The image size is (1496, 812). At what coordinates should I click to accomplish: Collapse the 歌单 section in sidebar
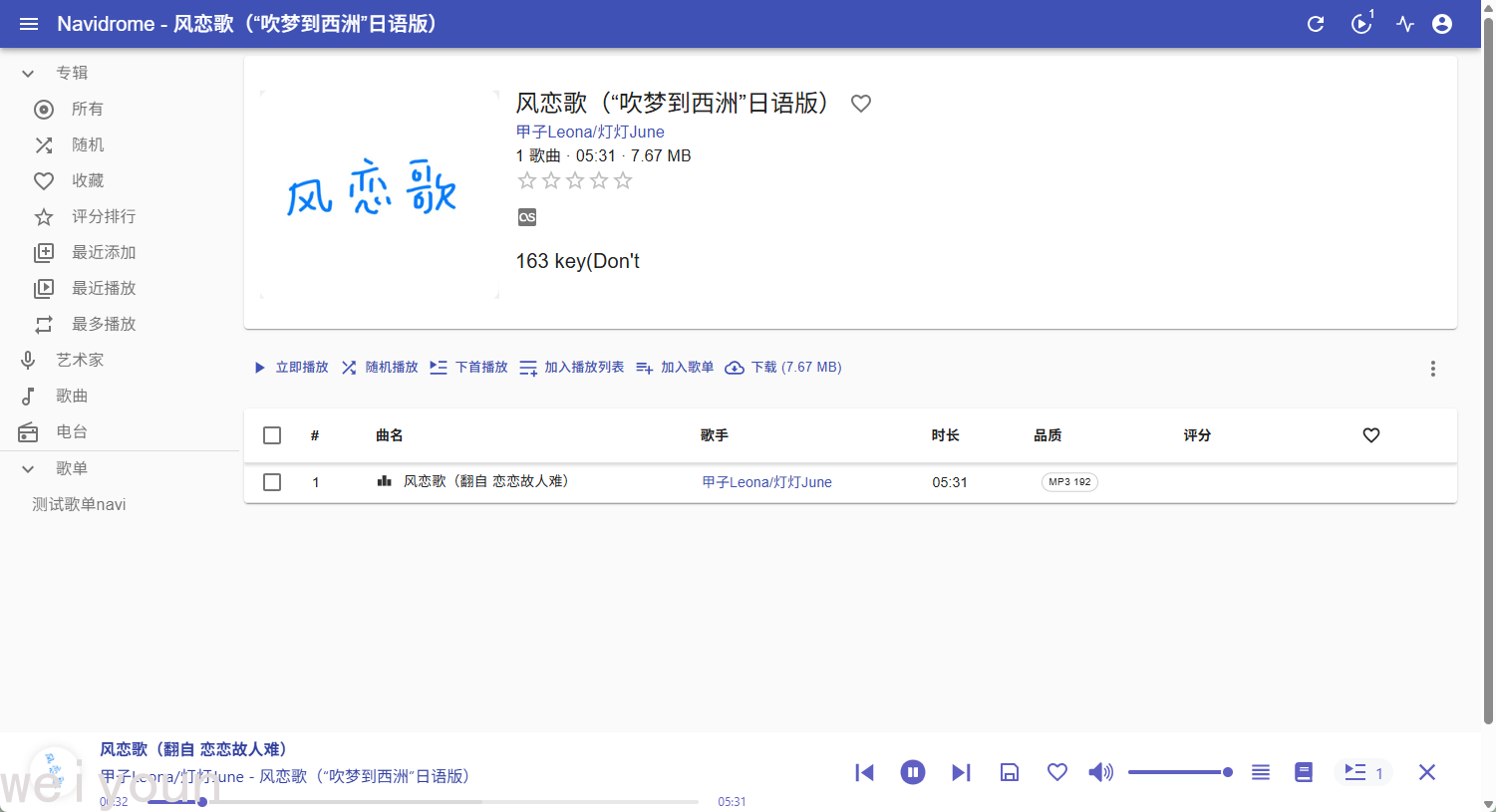[x=29, y=468]
